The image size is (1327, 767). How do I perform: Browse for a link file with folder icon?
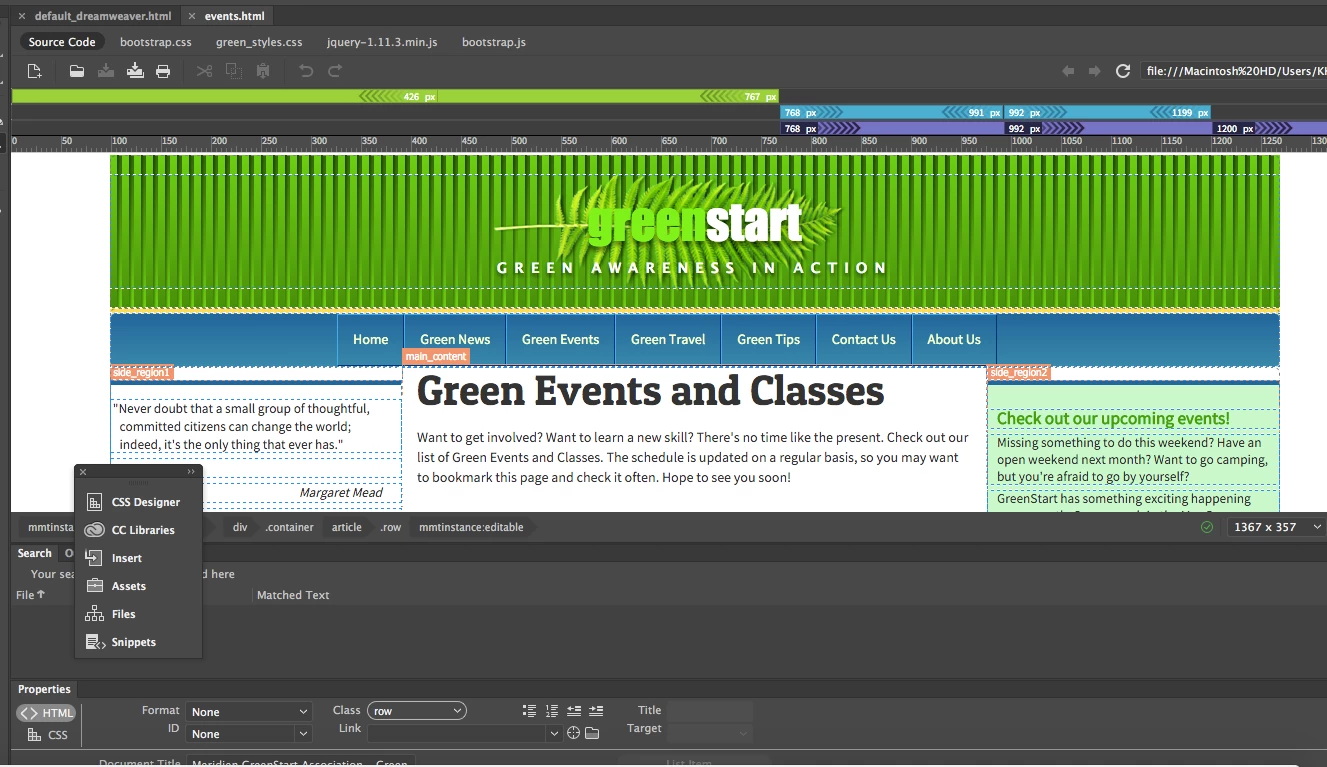[x=592, y=733]
